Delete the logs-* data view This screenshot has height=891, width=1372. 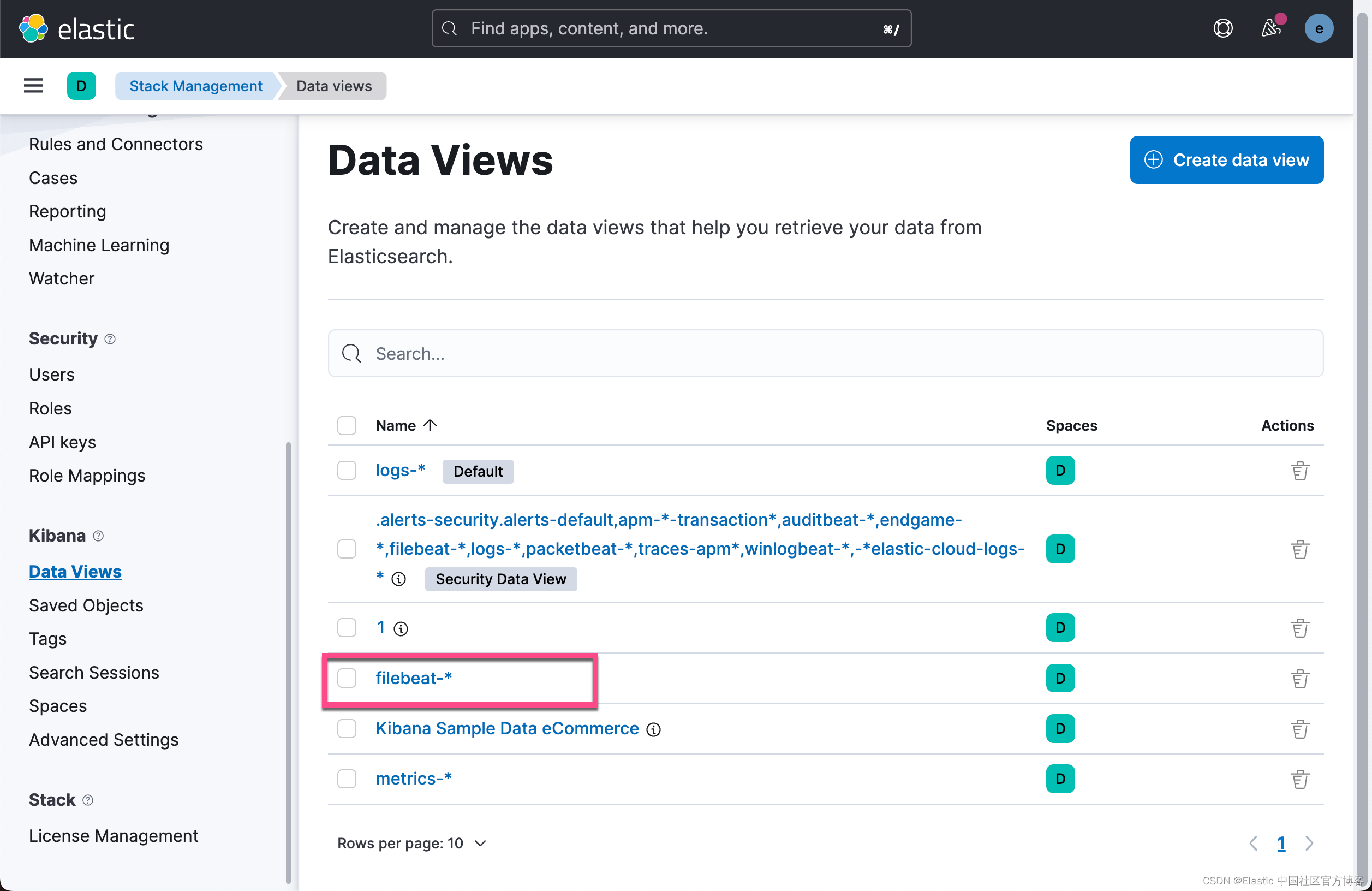pyautogui.click(x=1299, y=471)
